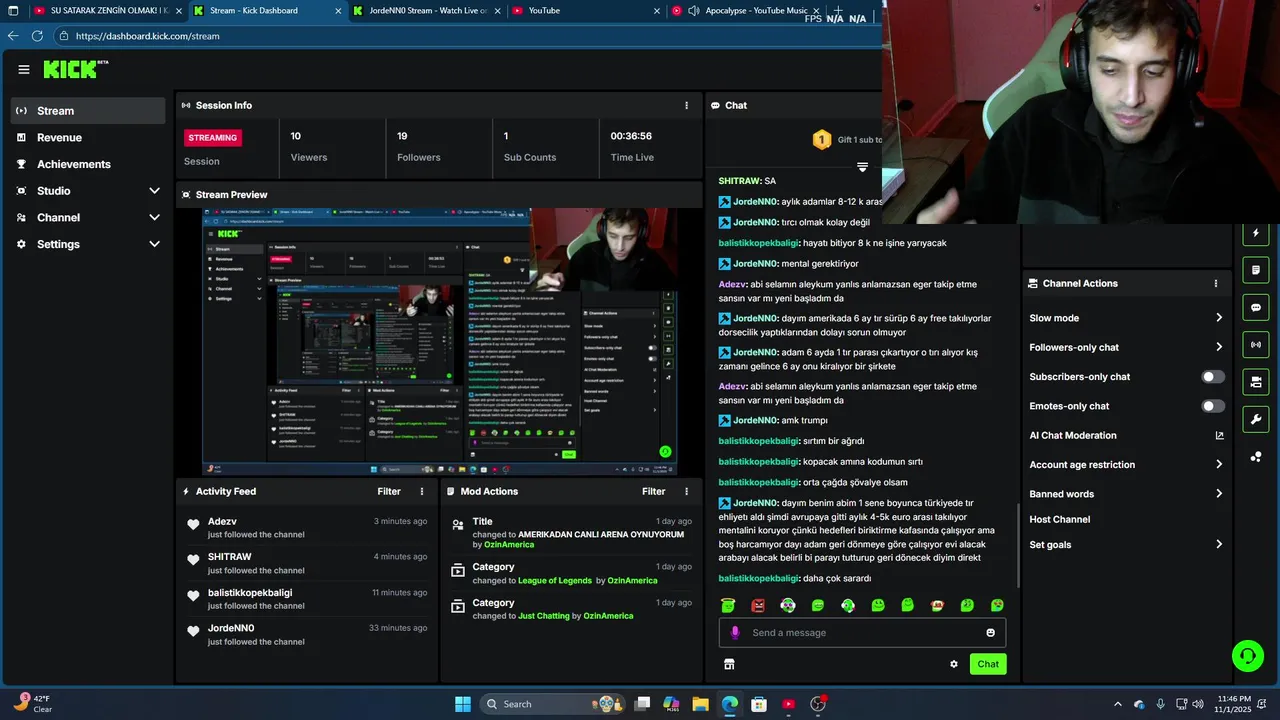Open OBS Studio from taskbar
1280x720 pixels.
[818, 704]
